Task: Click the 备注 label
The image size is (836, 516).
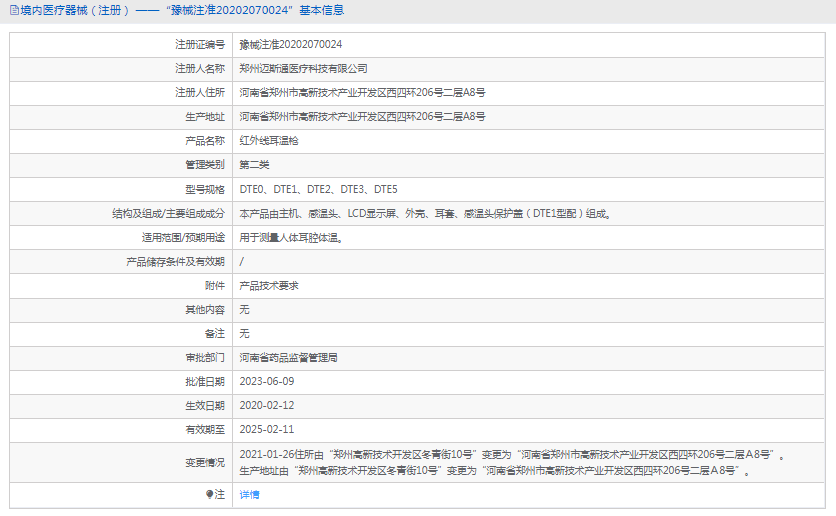Action: pos(215,334)
